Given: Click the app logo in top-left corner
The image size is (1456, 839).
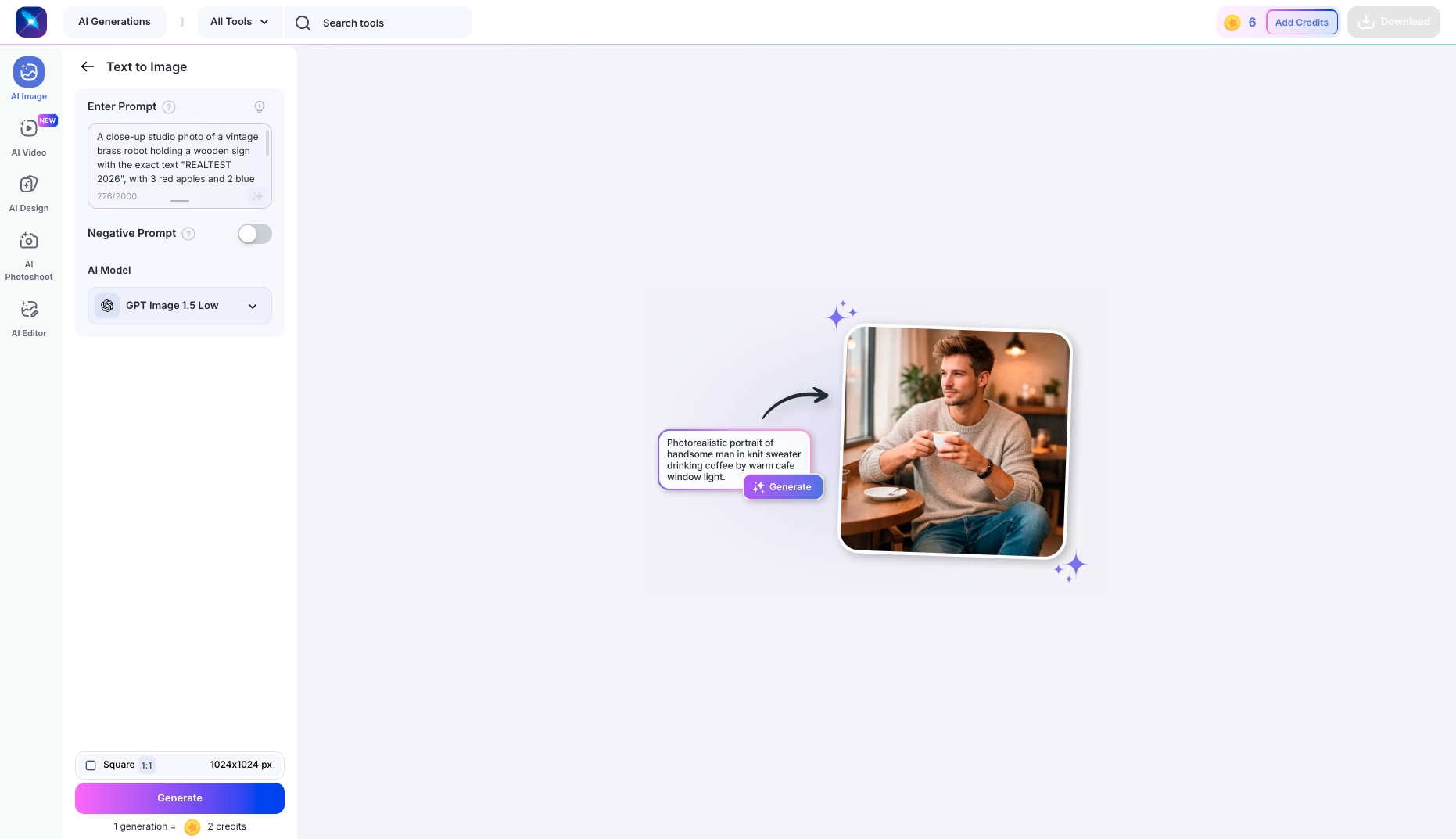Looking at the screenshot, I should click(x=31, y=22).
